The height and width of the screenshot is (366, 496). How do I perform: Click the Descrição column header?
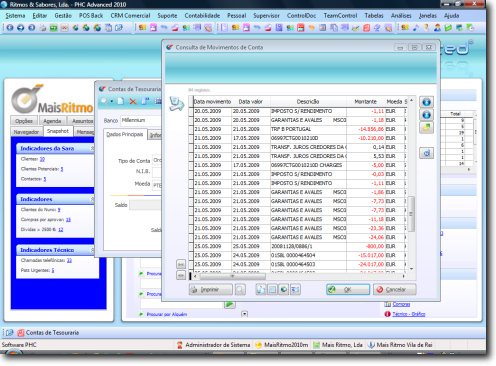click(308, 102)
